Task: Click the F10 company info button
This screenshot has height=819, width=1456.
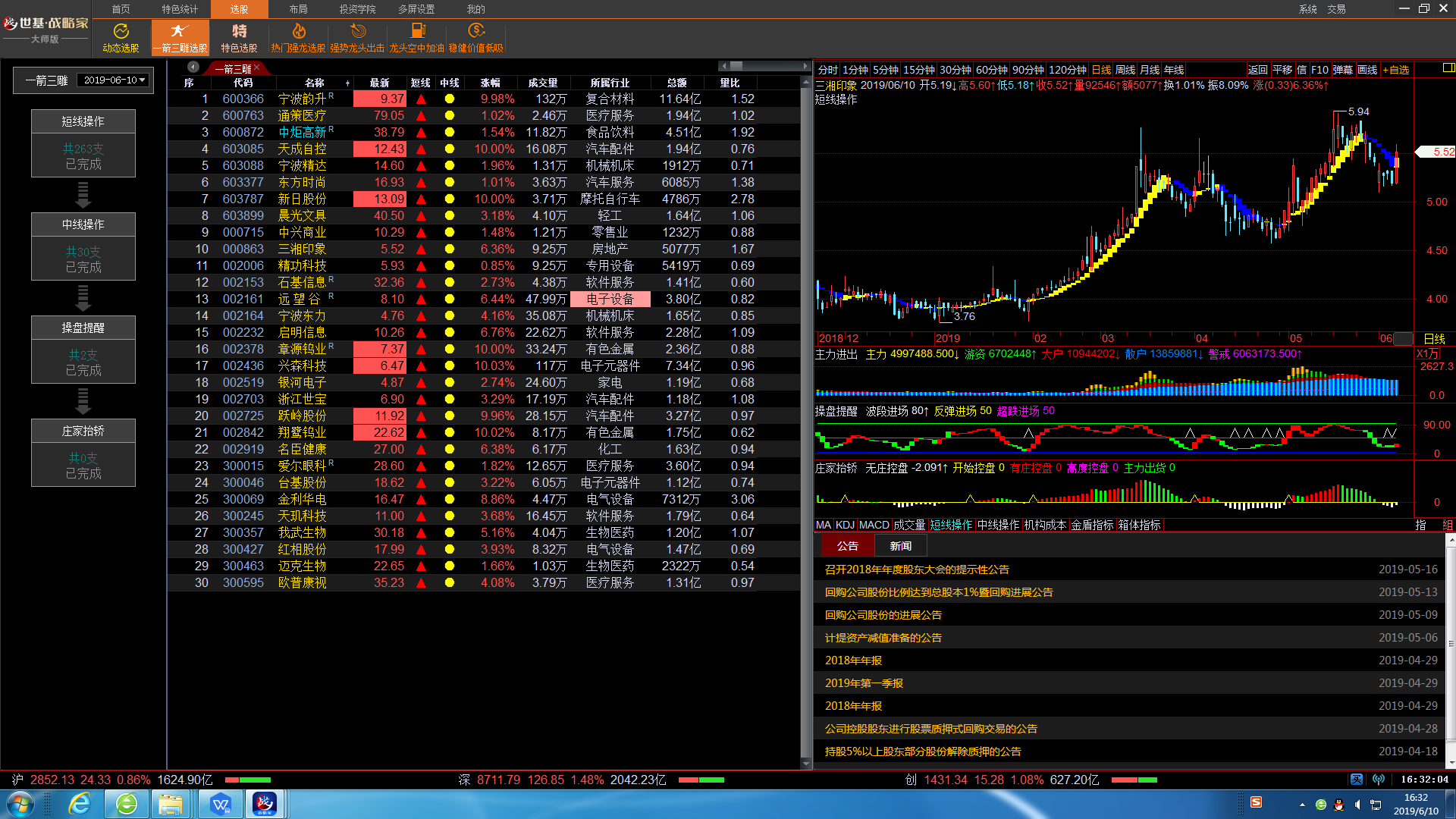Action: coord(1319,70)
